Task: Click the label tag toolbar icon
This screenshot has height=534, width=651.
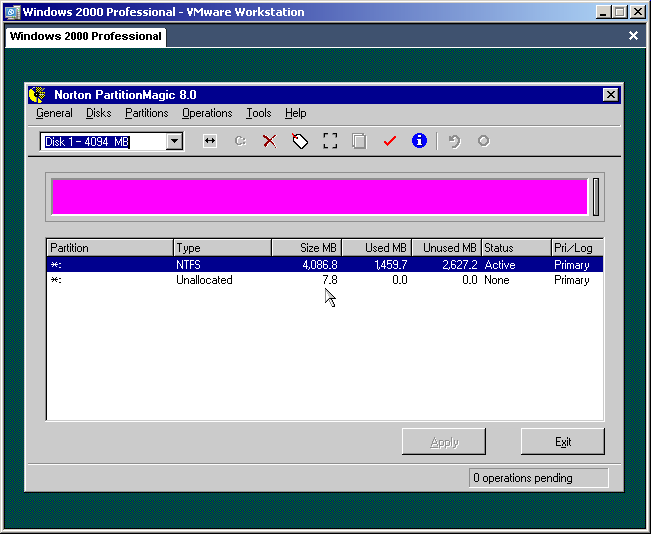Action: pos(300,141)
